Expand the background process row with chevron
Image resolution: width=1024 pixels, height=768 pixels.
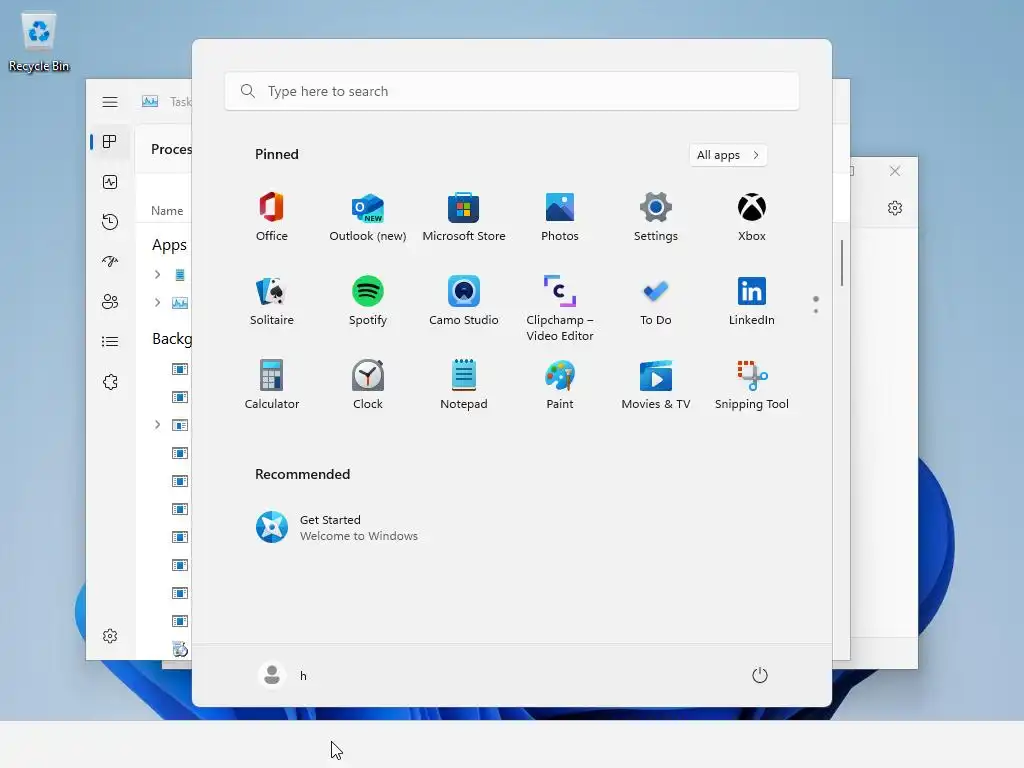tap(157, 424)
